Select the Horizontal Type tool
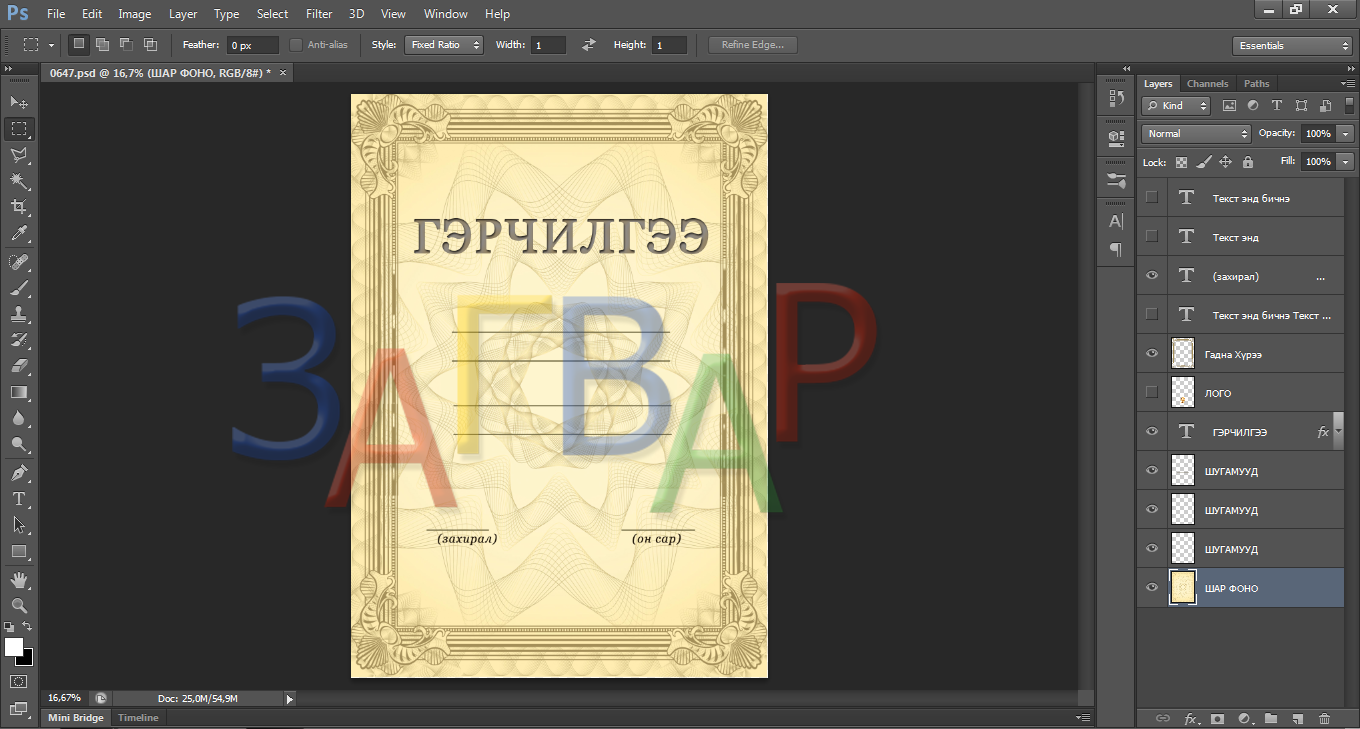Image resolution: width=1360 pixels, height=729 pixels. tap(18, 498)
